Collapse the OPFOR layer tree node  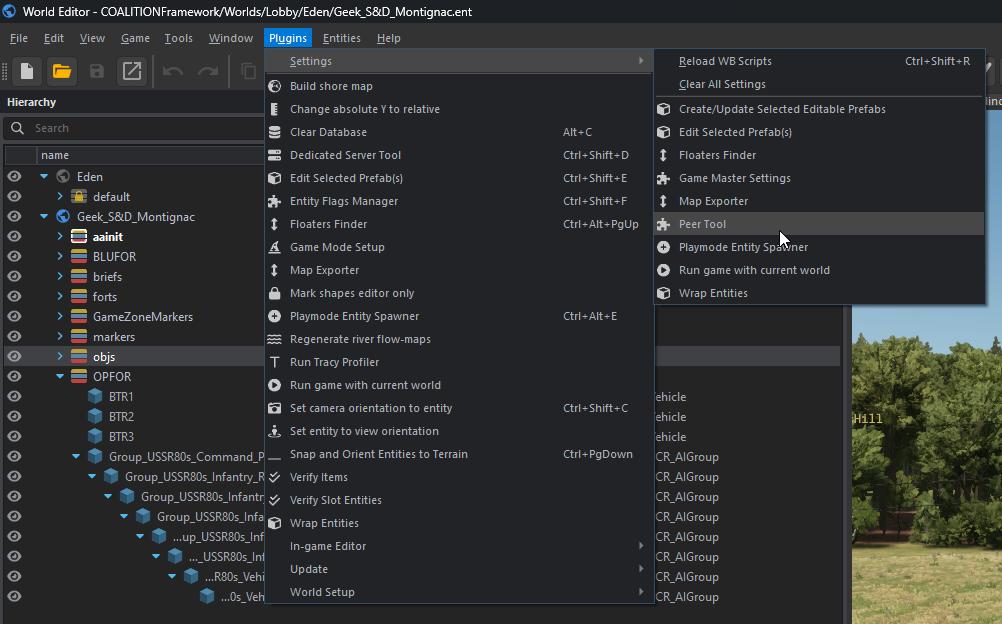click(60, 377)
